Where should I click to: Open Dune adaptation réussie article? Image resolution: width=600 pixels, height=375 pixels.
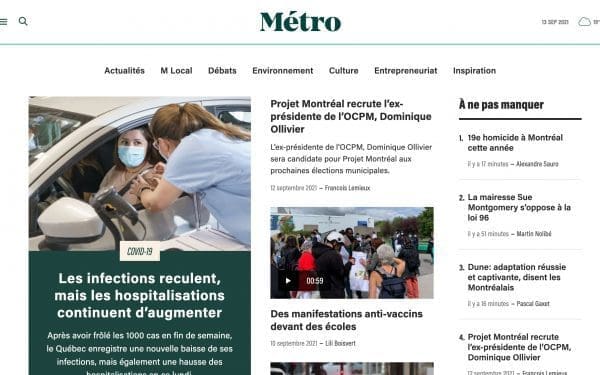pos(517,277)
